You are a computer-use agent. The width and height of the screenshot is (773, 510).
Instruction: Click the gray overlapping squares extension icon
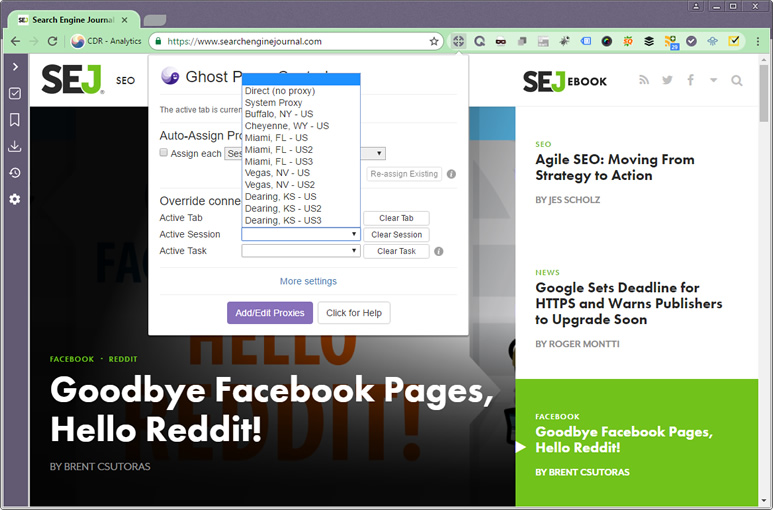[522, 41]
